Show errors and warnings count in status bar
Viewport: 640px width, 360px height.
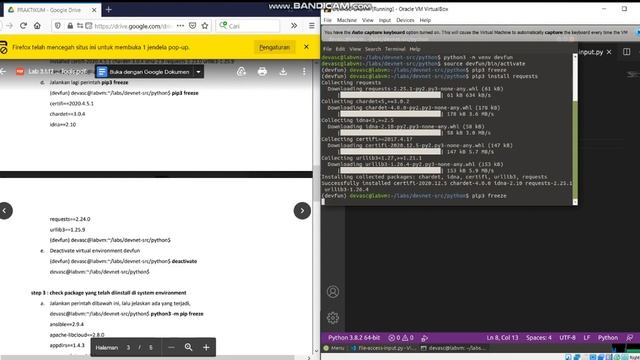(401, 338)
